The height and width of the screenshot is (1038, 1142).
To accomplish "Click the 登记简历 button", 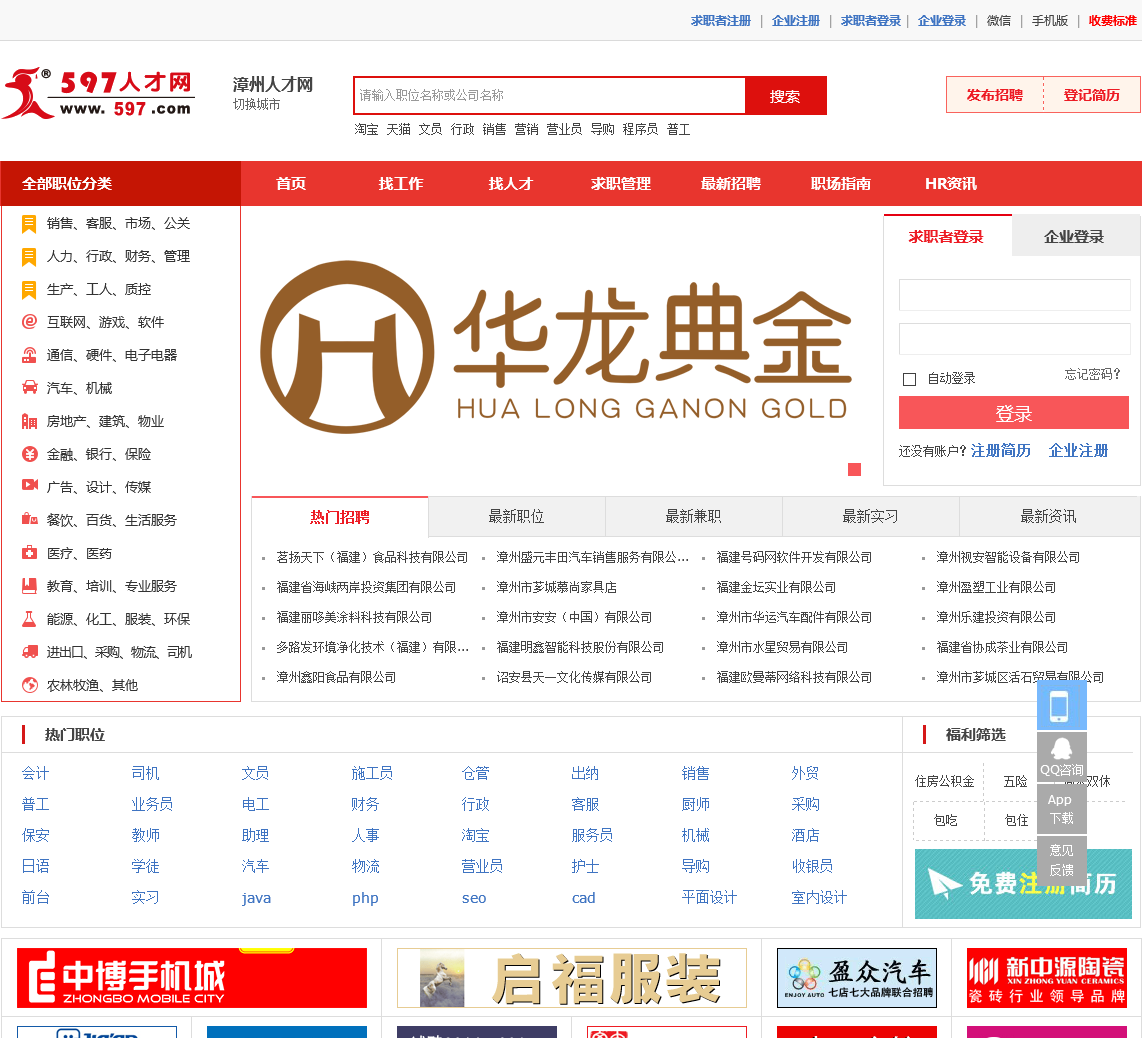I will coord(1092,95).
